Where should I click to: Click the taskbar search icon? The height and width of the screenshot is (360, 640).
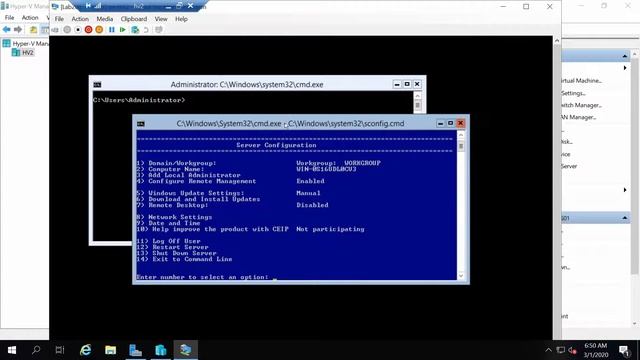pyautogui.click(x=36, y=350)
